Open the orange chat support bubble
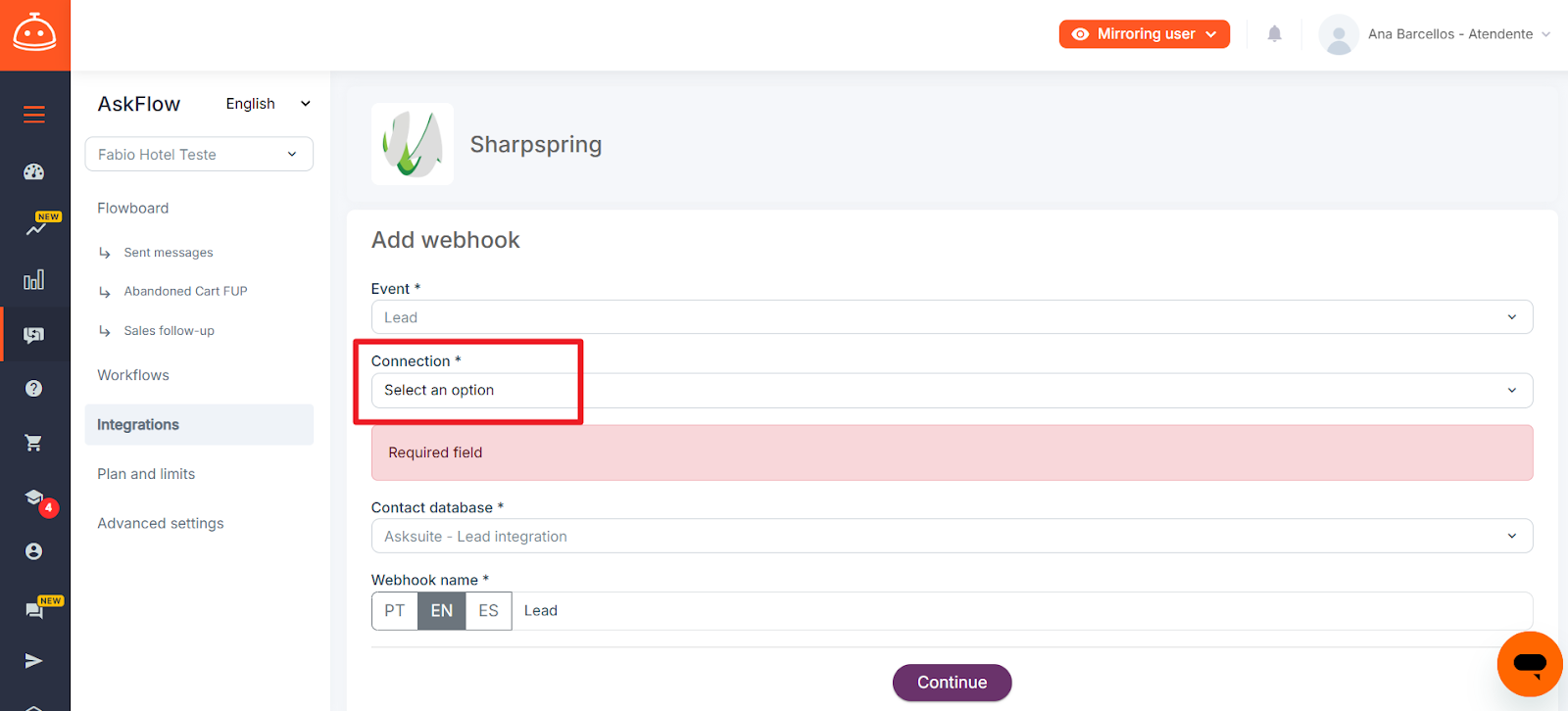 tap(1530, 664)
